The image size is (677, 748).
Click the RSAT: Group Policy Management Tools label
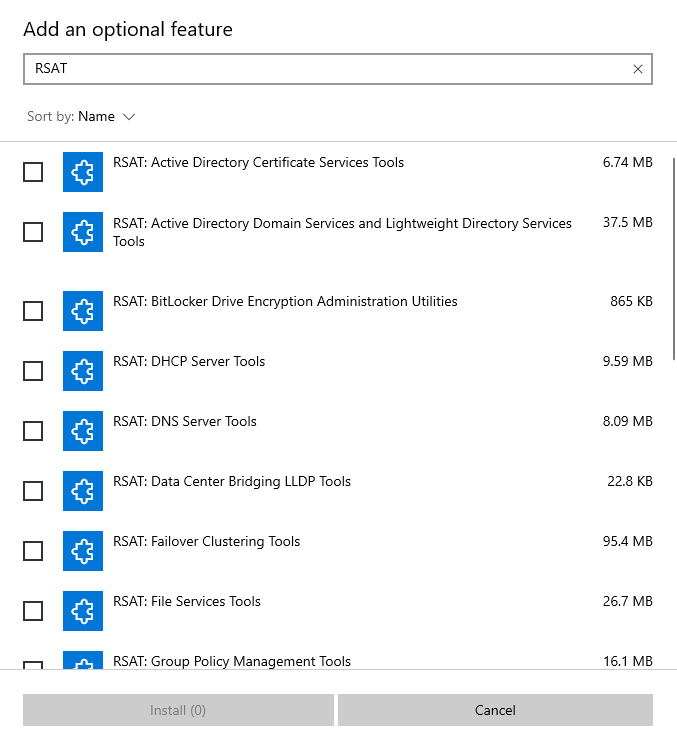232,662
